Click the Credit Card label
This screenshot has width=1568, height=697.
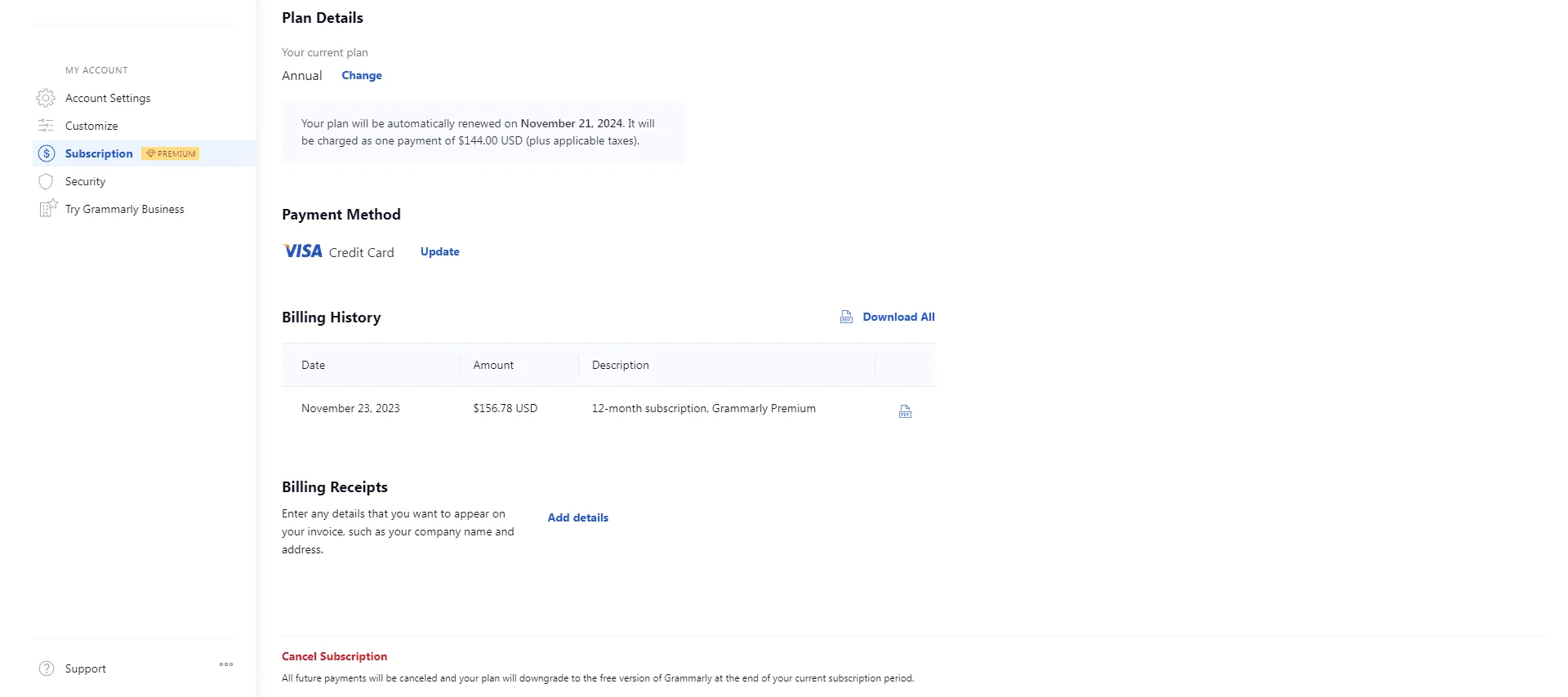tap(362, 252)
